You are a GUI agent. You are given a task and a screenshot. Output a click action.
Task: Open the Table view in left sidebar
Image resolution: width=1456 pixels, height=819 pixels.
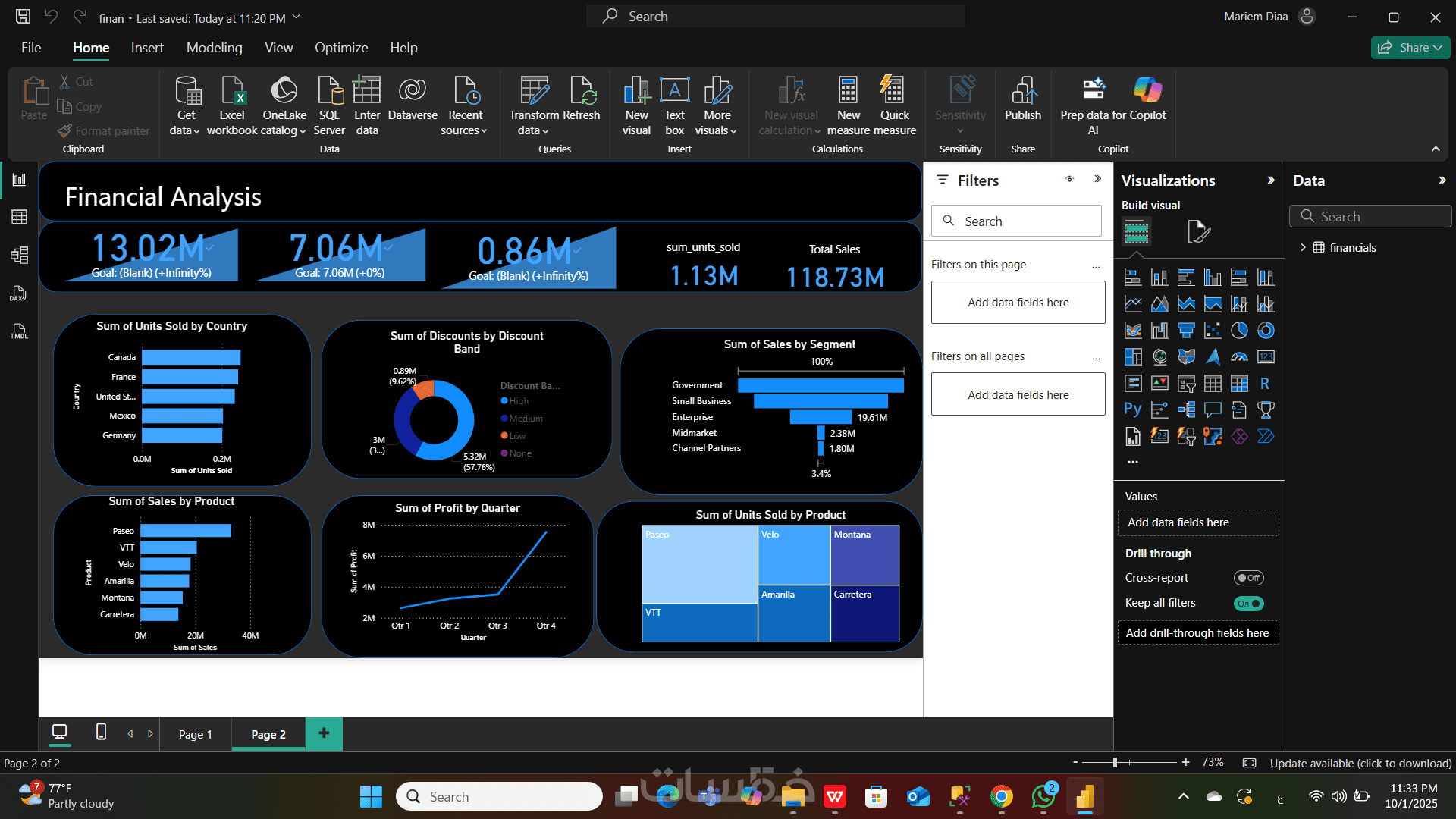click(x=20, y=217)
